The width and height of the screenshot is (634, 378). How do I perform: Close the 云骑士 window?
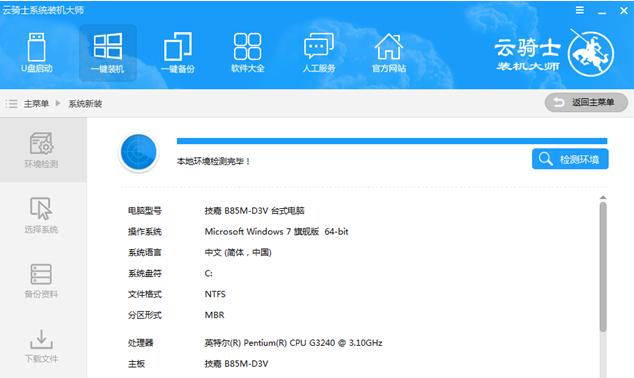coord(624,11)
